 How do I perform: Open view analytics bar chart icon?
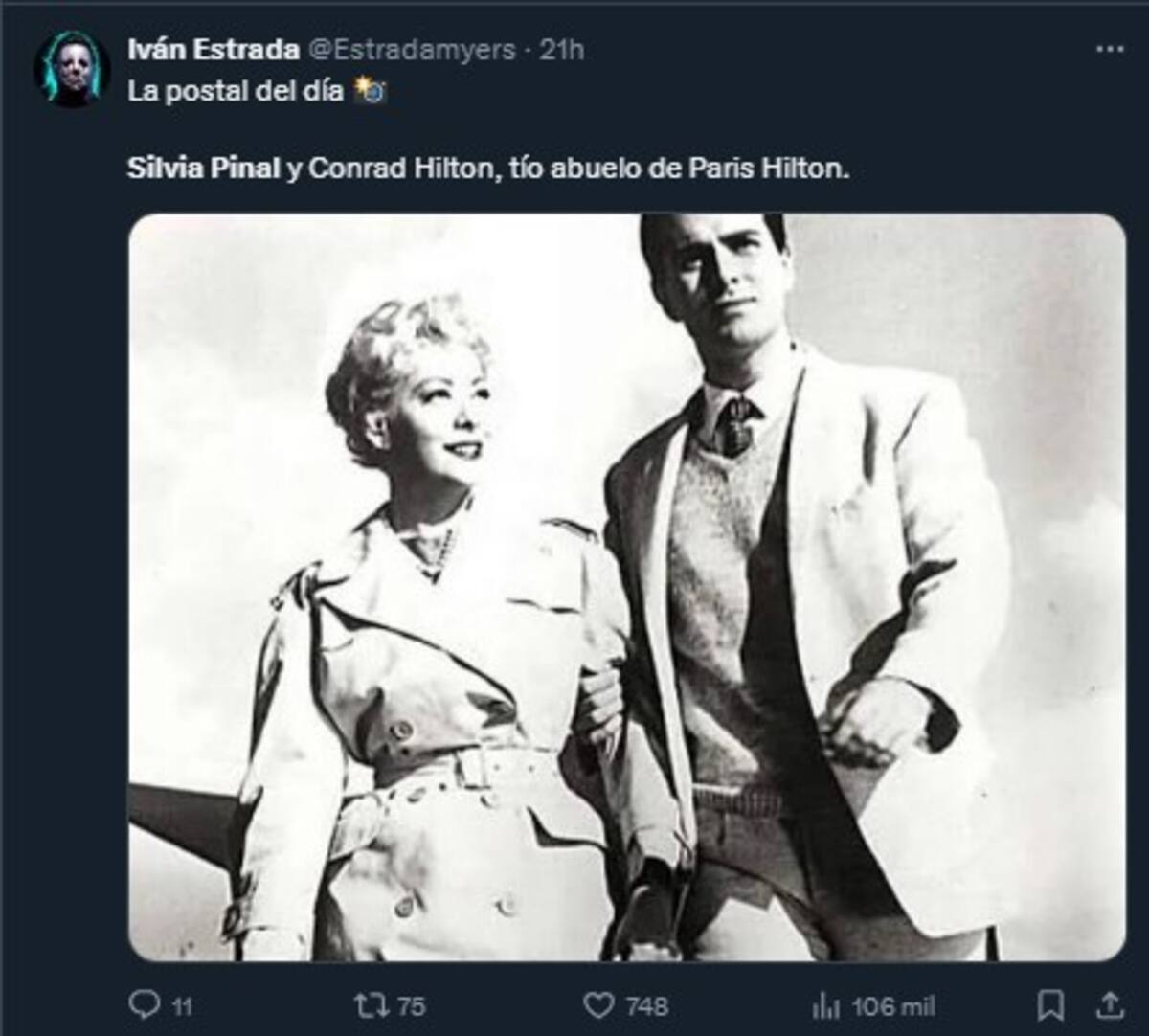824,1004
